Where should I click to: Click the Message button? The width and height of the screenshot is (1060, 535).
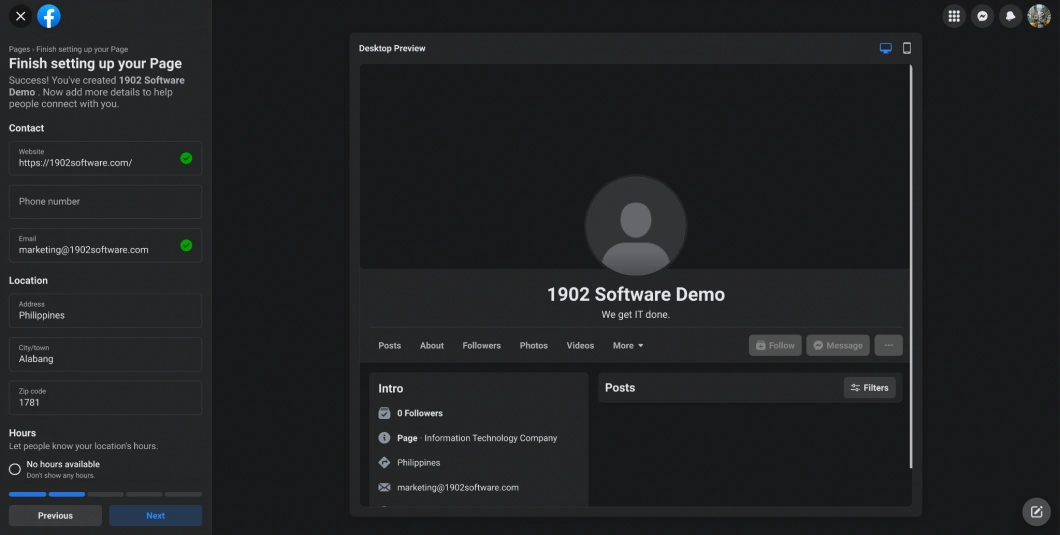838,345
